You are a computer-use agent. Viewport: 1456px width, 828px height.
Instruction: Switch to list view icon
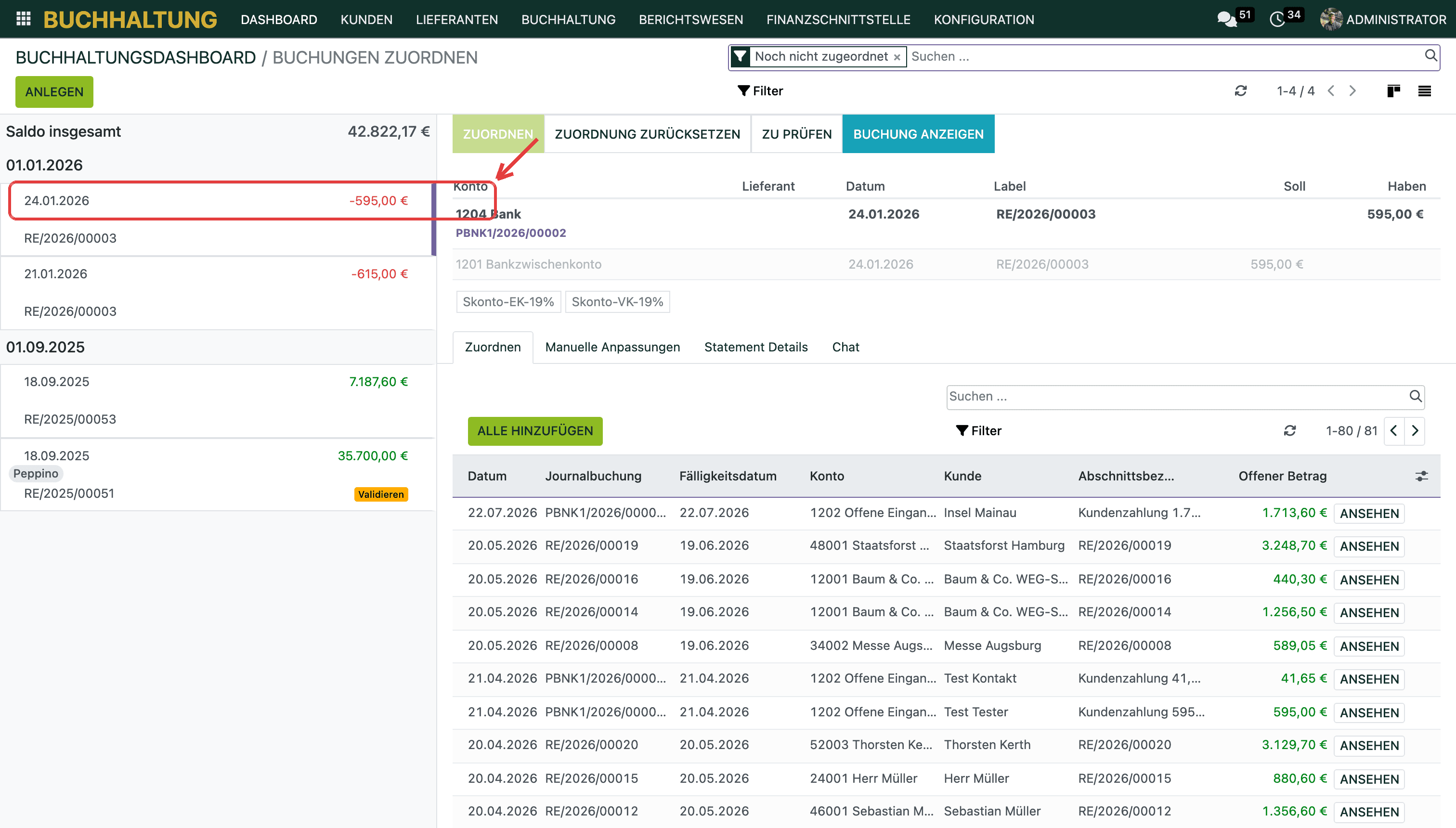(x=1424, y=91)
